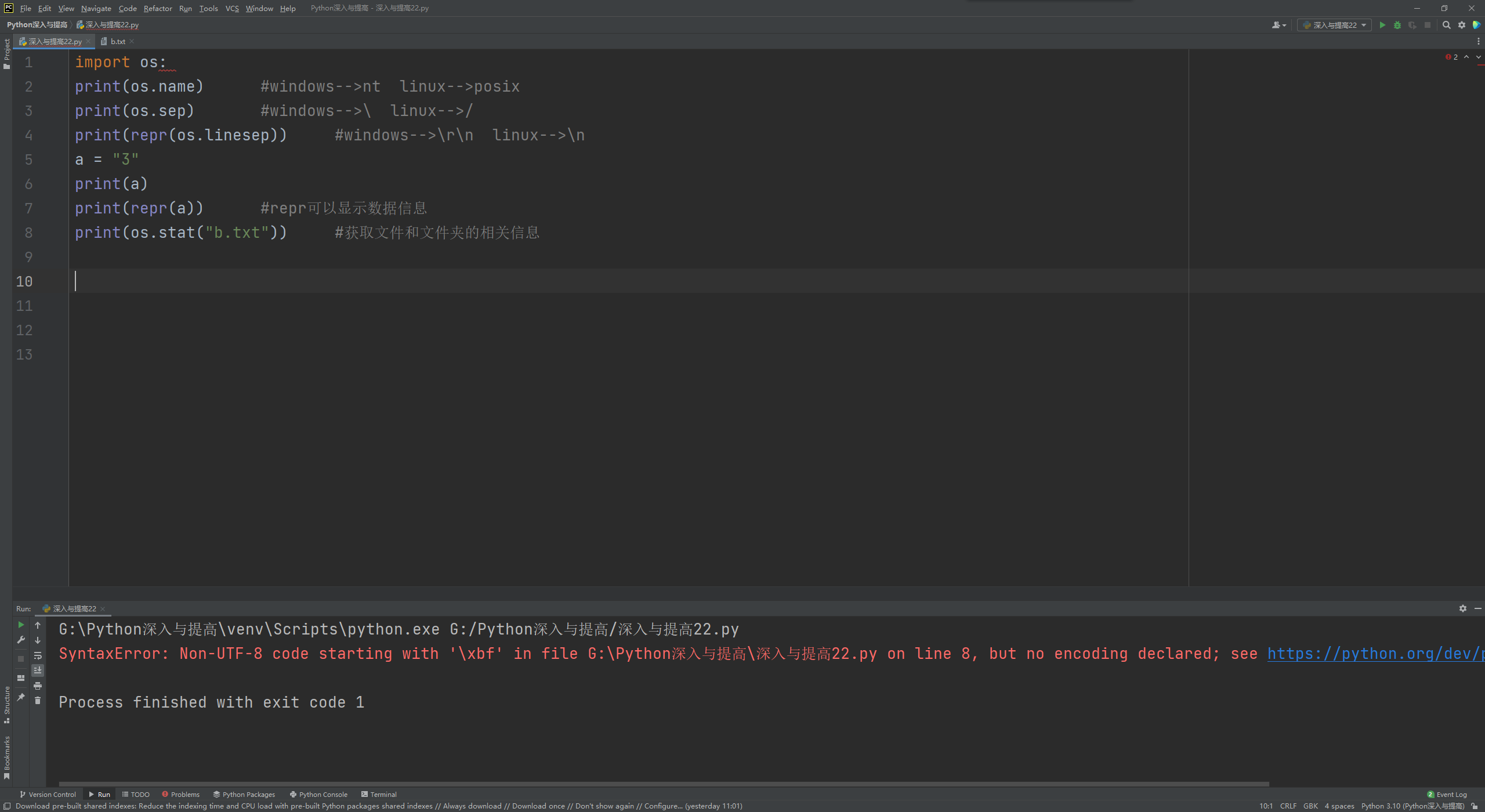Click Run panel stop square button
The image size is (1485, 812).
click(x=21, y=659)
